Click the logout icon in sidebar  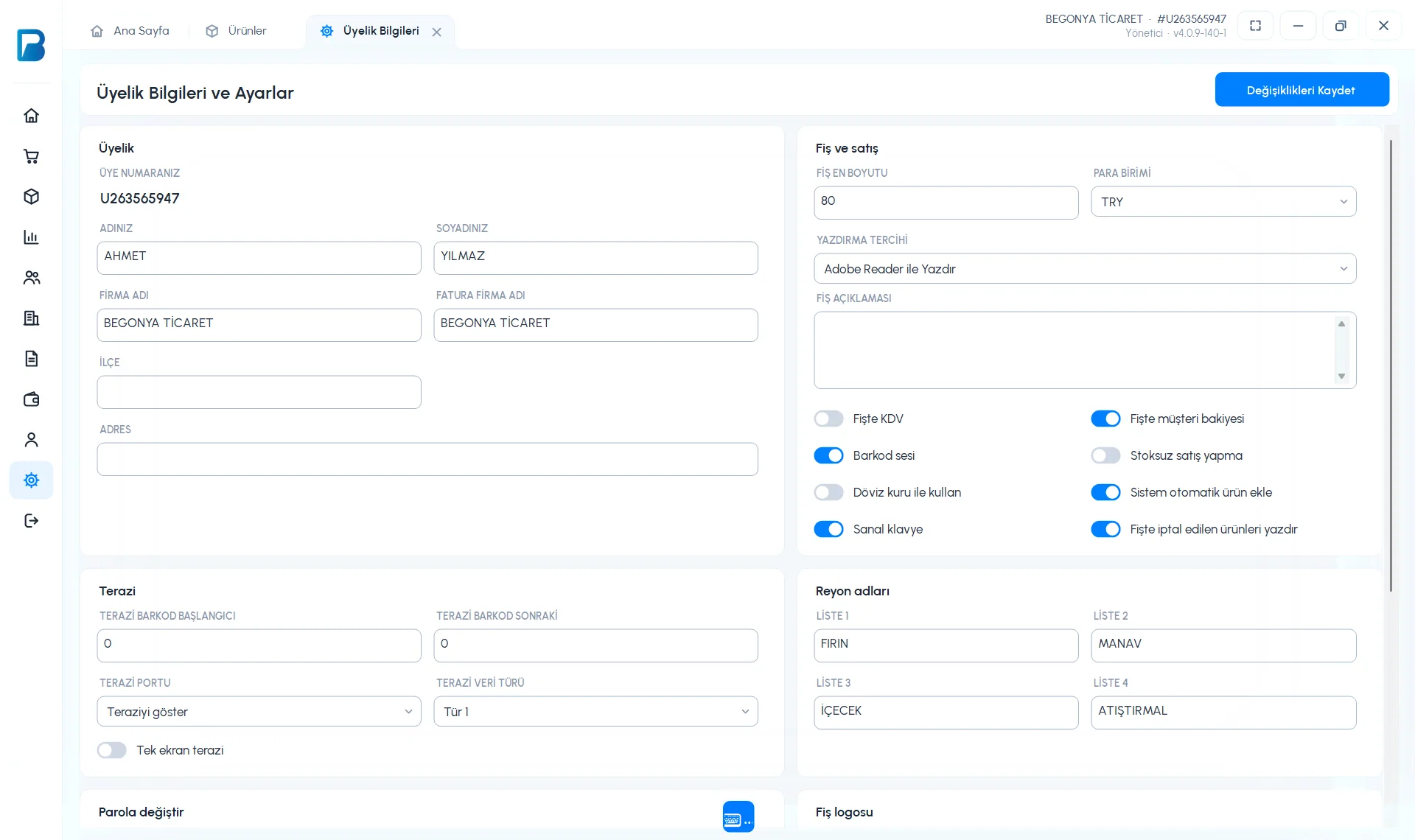pyautogui.click(x=31, y=521)
